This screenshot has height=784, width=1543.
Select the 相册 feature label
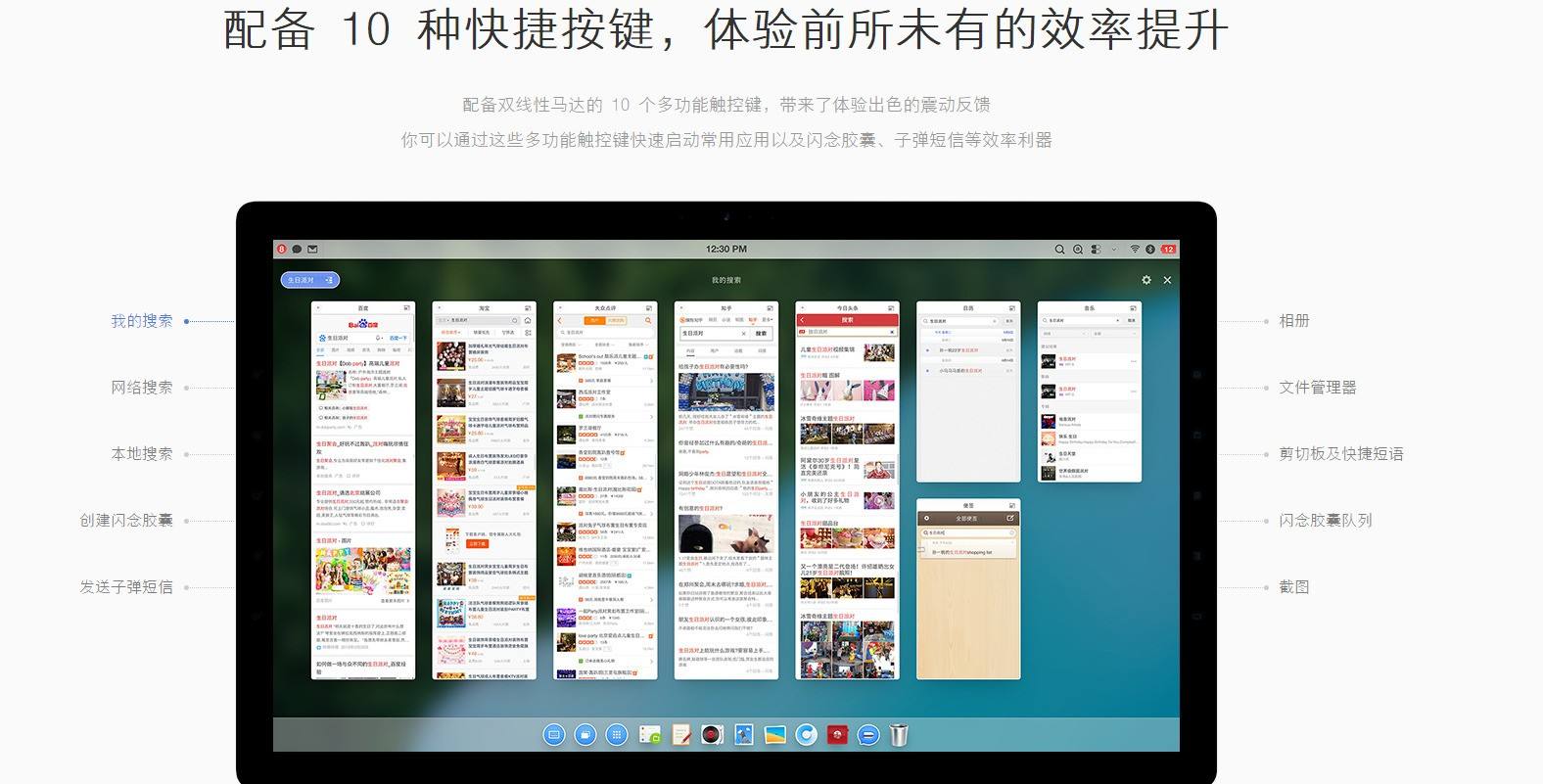[x=1294, y=321]
